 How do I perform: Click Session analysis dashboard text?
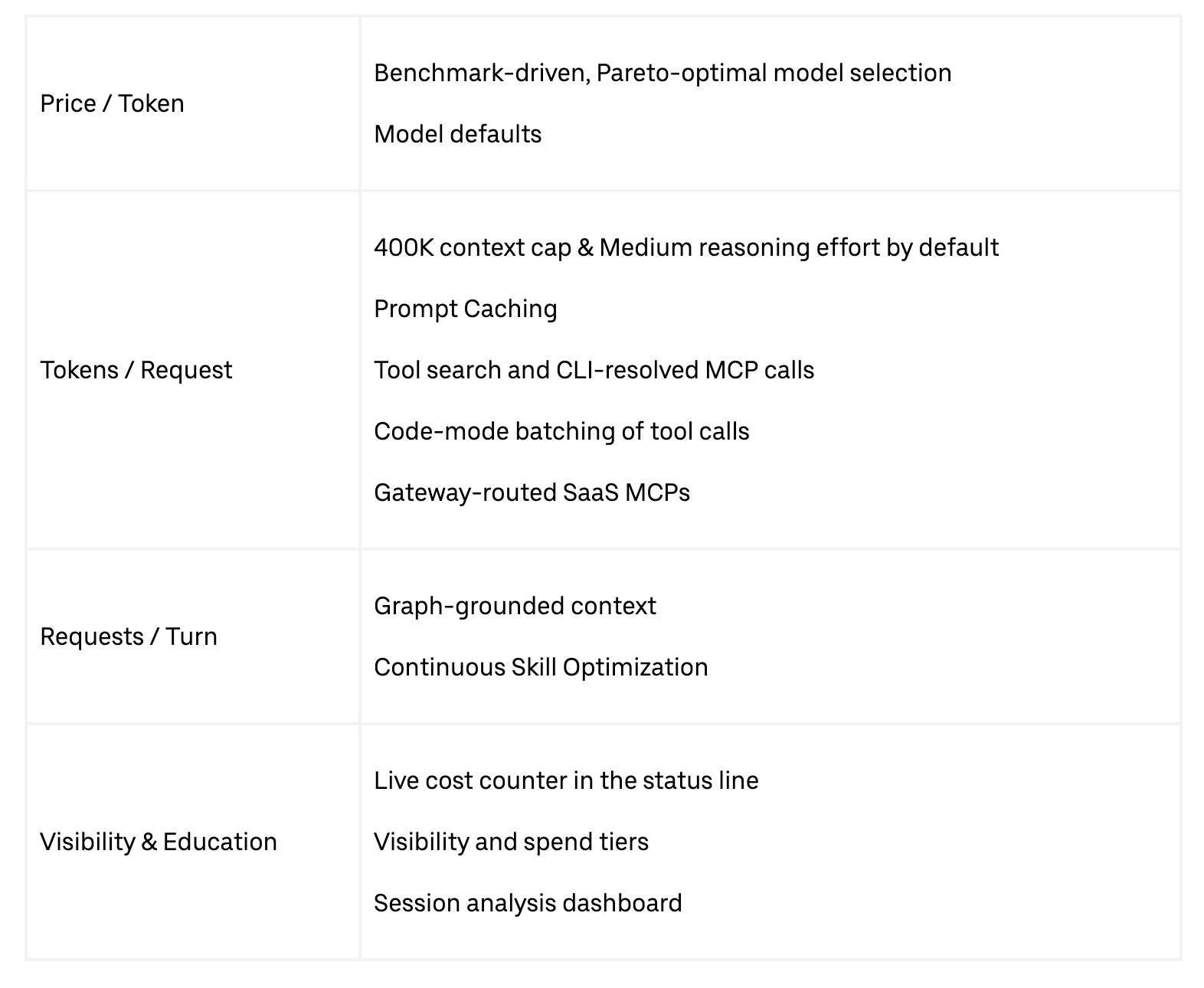(528, 903)
